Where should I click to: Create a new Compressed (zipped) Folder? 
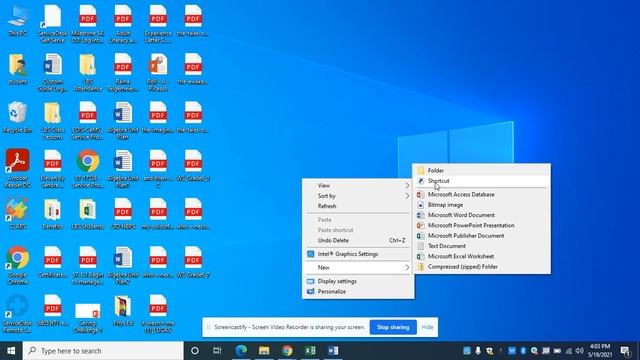tap(481, 267)
